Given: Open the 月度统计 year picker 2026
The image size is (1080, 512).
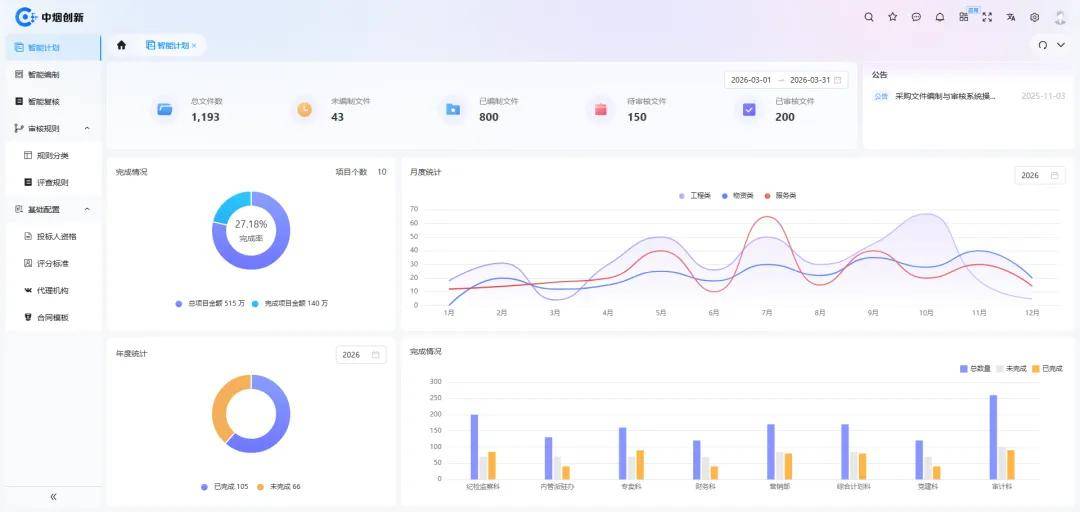Looking at the screenshot, I should click(1039, 175).
